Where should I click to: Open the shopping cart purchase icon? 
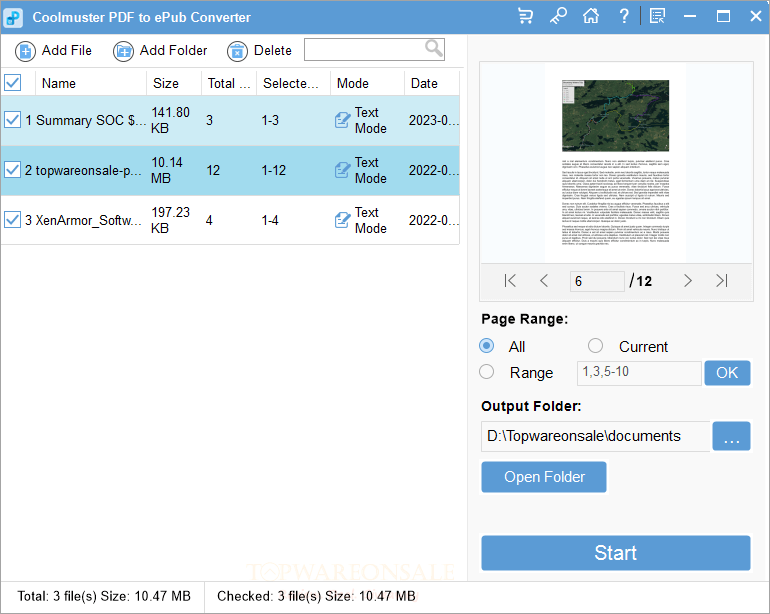525,16
